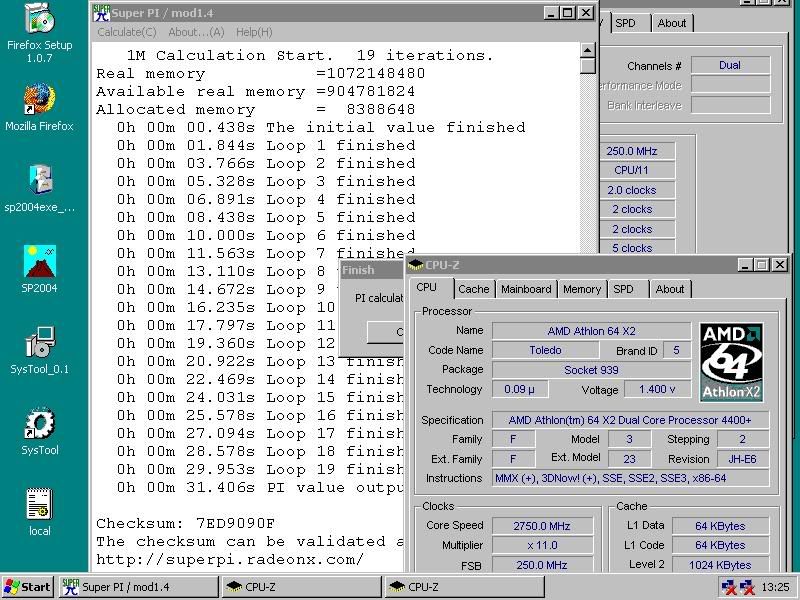800x600 pixels.
Task: Open About...(A) menu in Super PI
Action: pos(196,32)
